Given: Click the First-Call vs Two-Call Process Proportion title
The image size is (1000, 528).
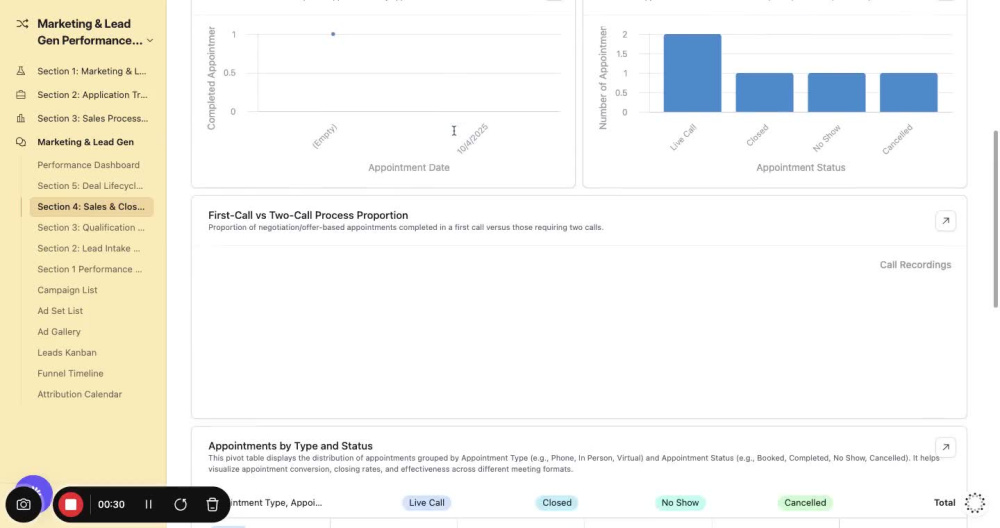Looking at the screenshot, I should [308, 215].
